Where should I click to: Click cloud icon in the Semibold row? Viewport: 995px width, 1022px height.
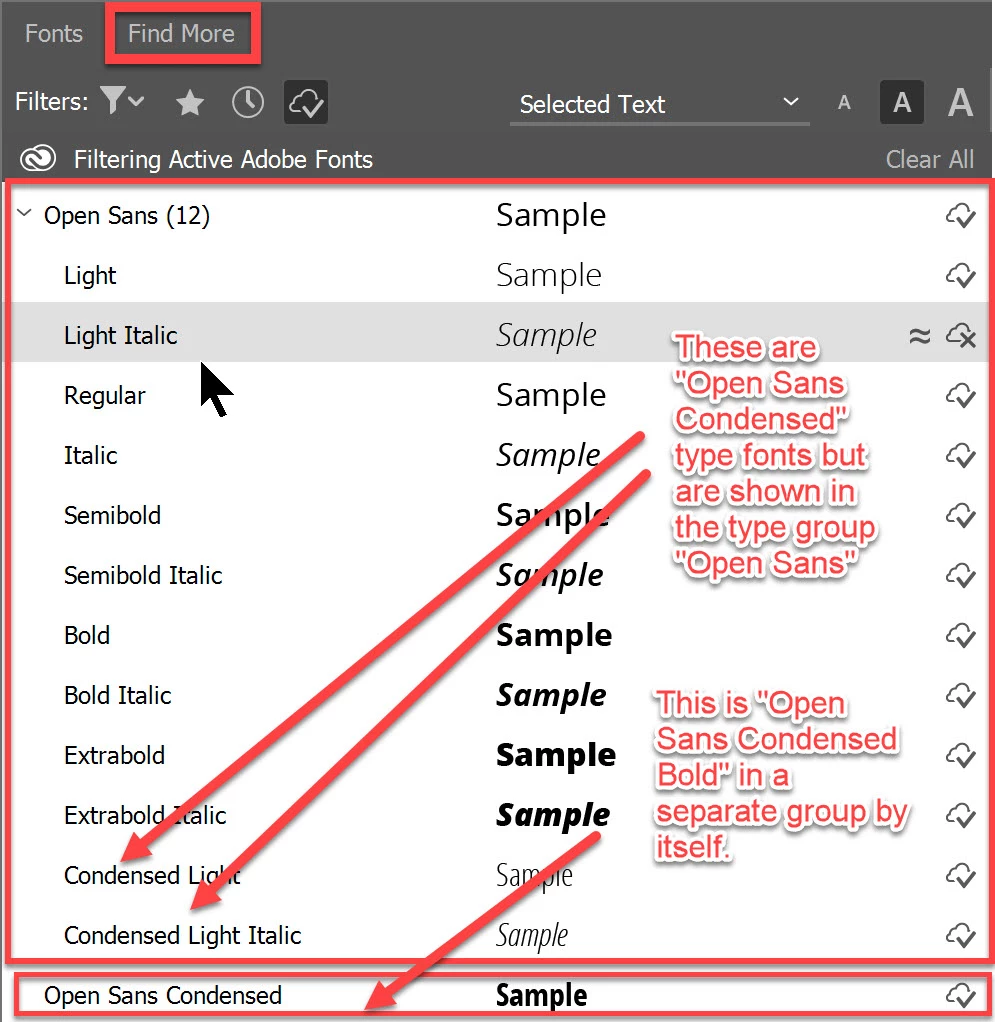[x=960, y=516]
